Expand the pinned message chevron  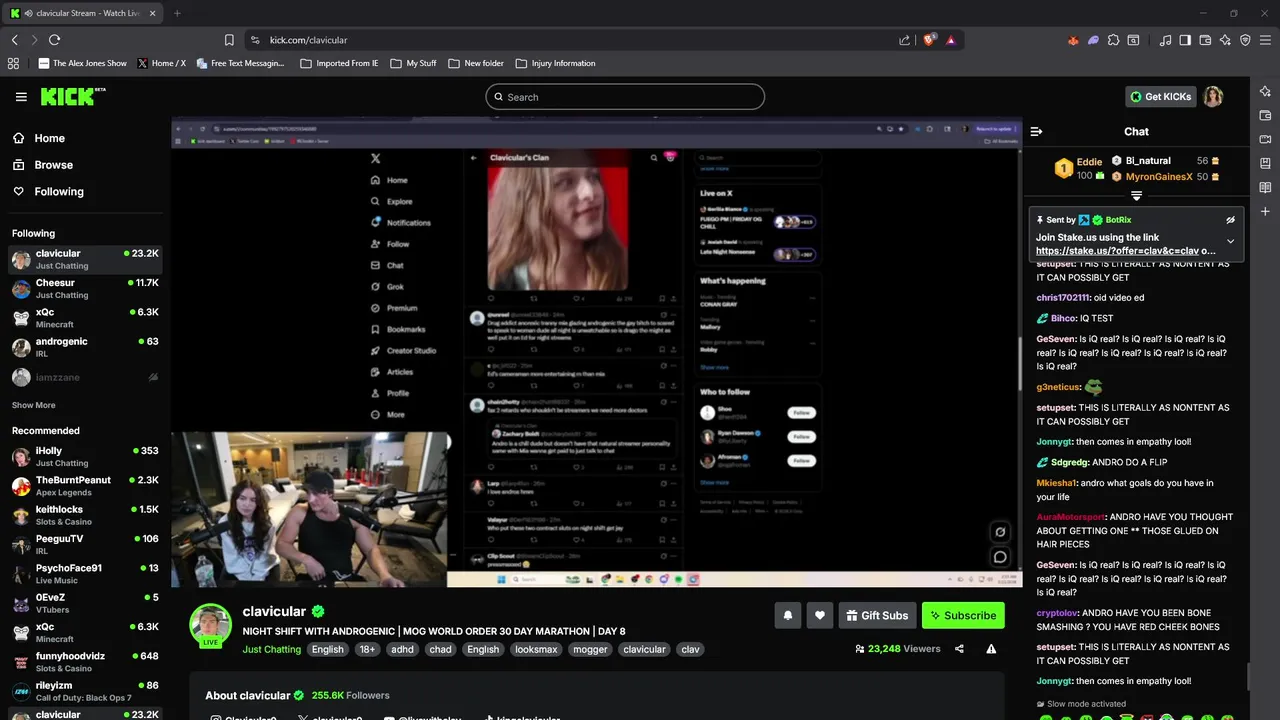(1231, 241)
